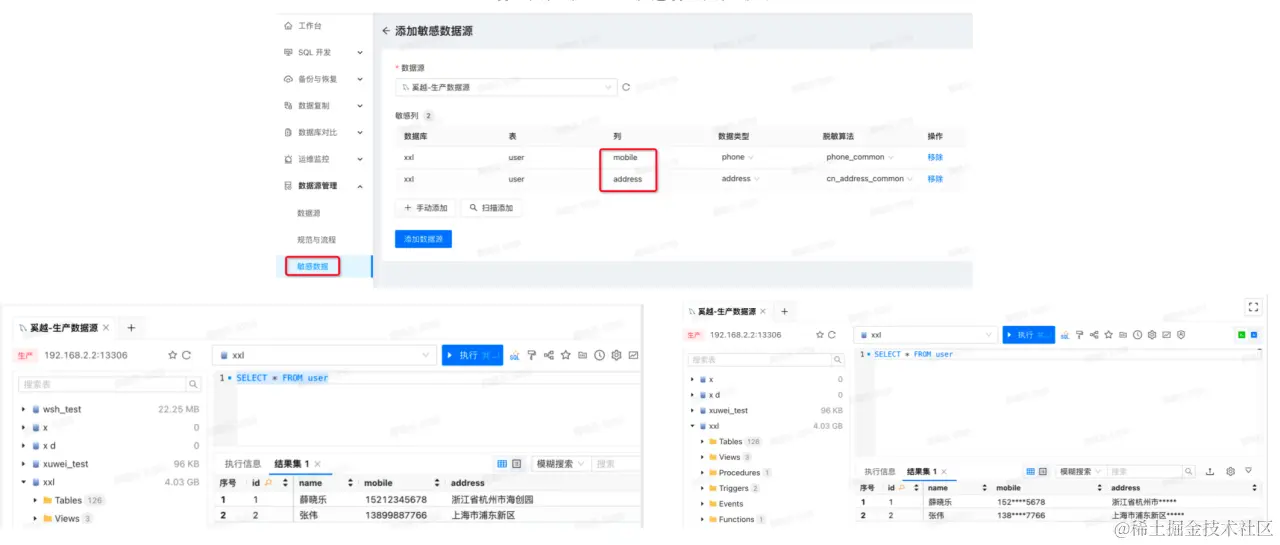Image resolution: width=1280 pixels, height=545 pixels.
Task: Click shield security icon in right window
Action: pos(1180,335)
